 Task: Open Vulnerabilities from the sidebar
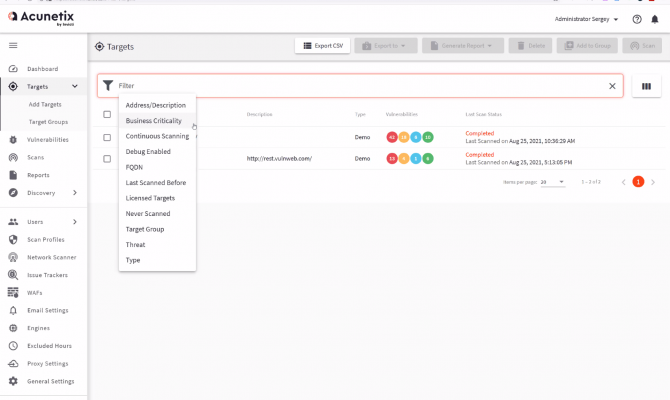[47, 140]
